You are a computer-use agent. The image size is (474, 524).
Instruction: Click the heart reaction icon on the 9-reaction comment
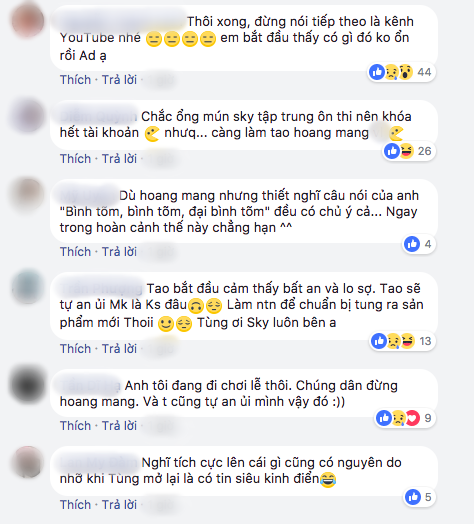413,418
